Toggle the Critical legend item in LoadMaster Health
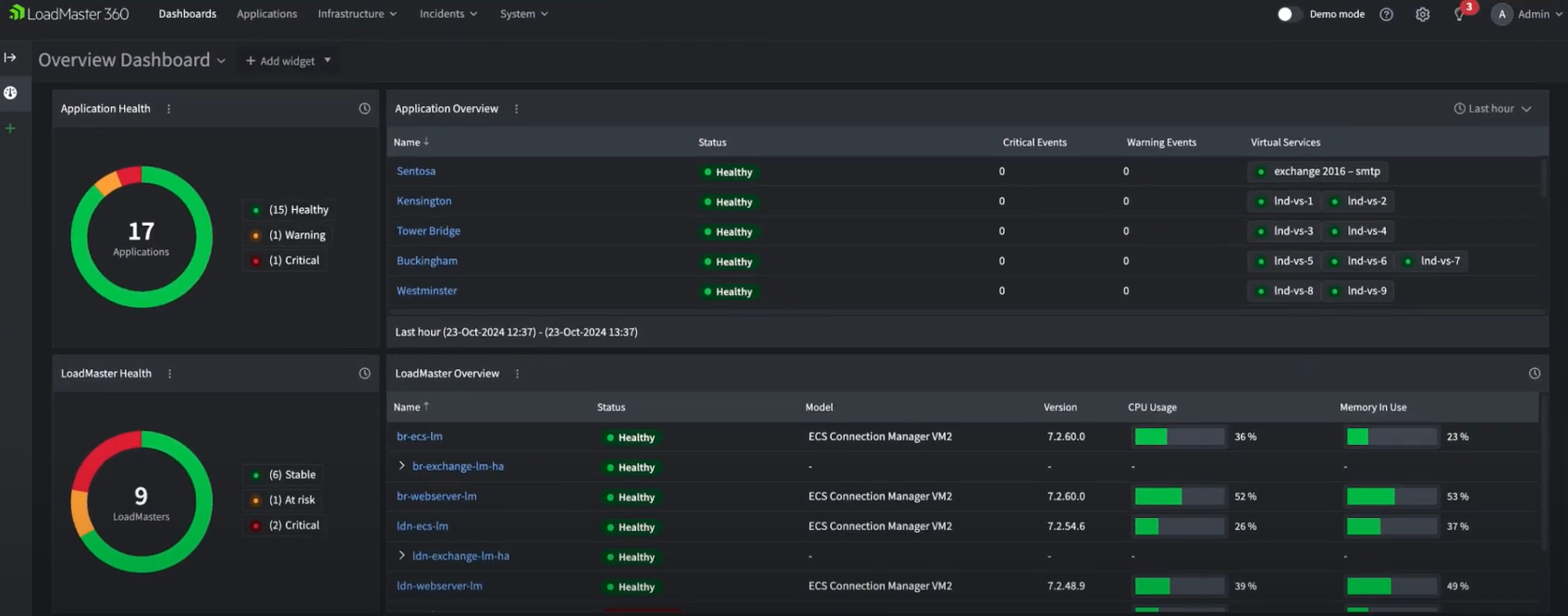Image resolution: width=1568 pixels, height=616 pixels. click(x=293, y=525)
